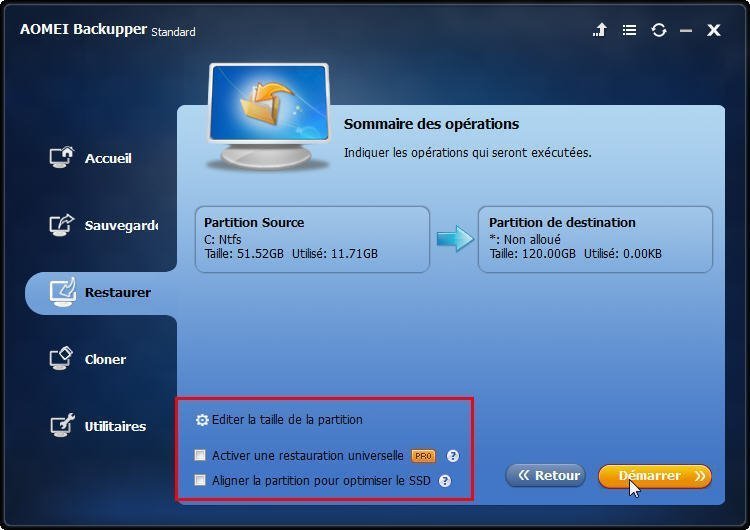Enable Activer une restauration universelle checkbox

200,455
